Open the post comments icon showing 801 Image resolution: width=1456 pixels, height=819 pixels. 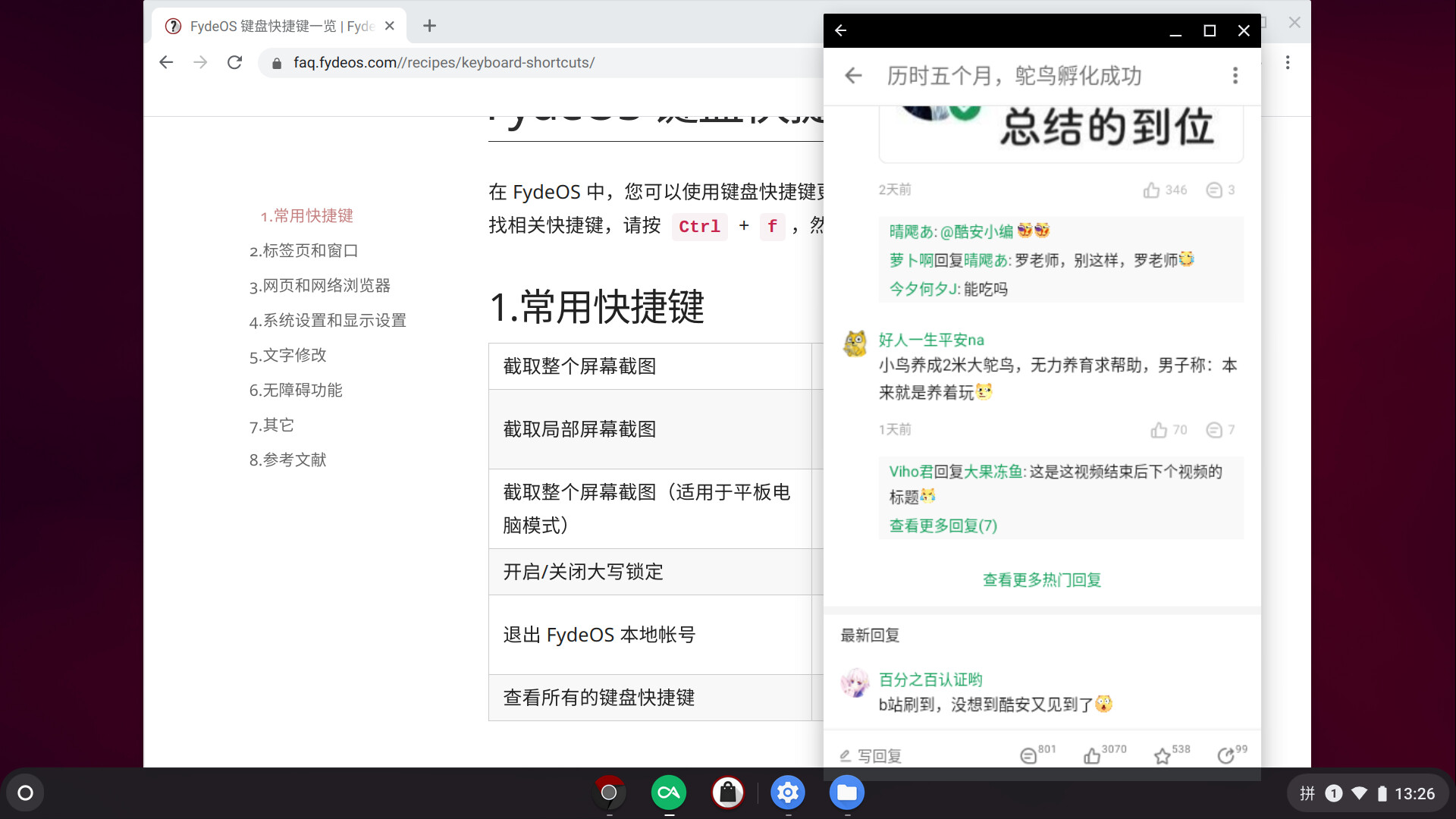(1037, 754)
